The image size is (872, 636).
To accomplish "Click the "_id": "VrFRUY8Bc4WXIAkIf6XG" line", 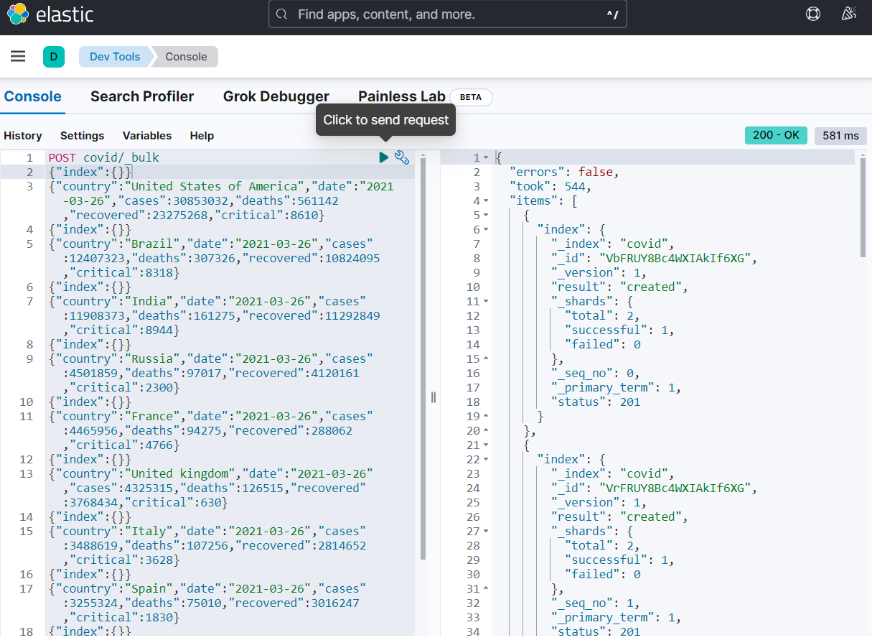I will [x=654, y=488].
